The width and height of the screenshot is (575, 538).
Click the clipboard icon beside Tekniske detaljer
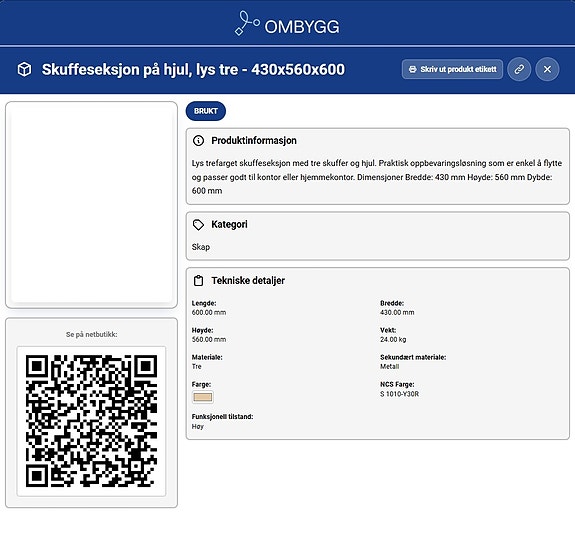[198, 281]
